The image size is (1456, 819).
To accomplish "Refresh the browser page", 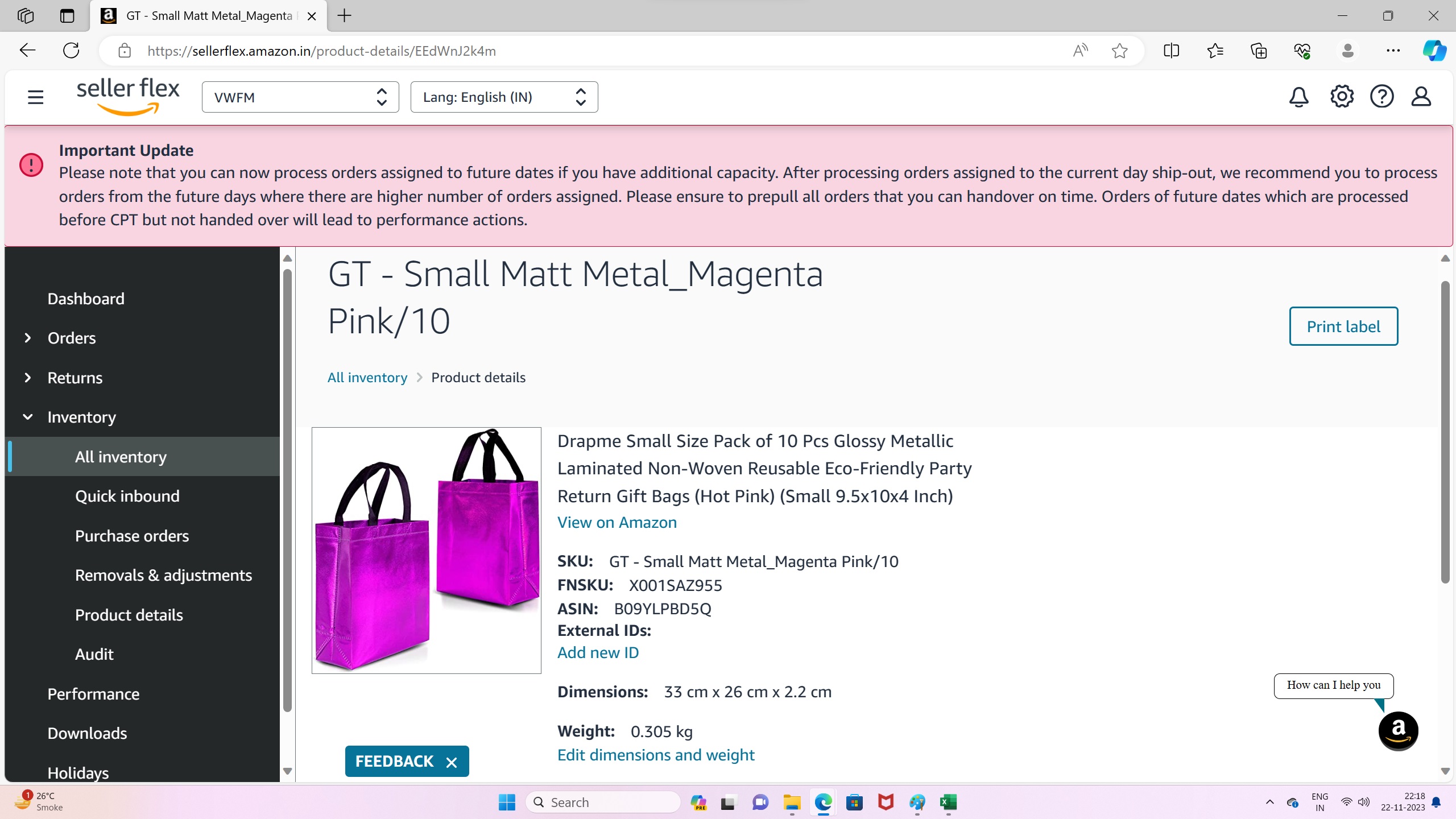I will click(71, 51).
